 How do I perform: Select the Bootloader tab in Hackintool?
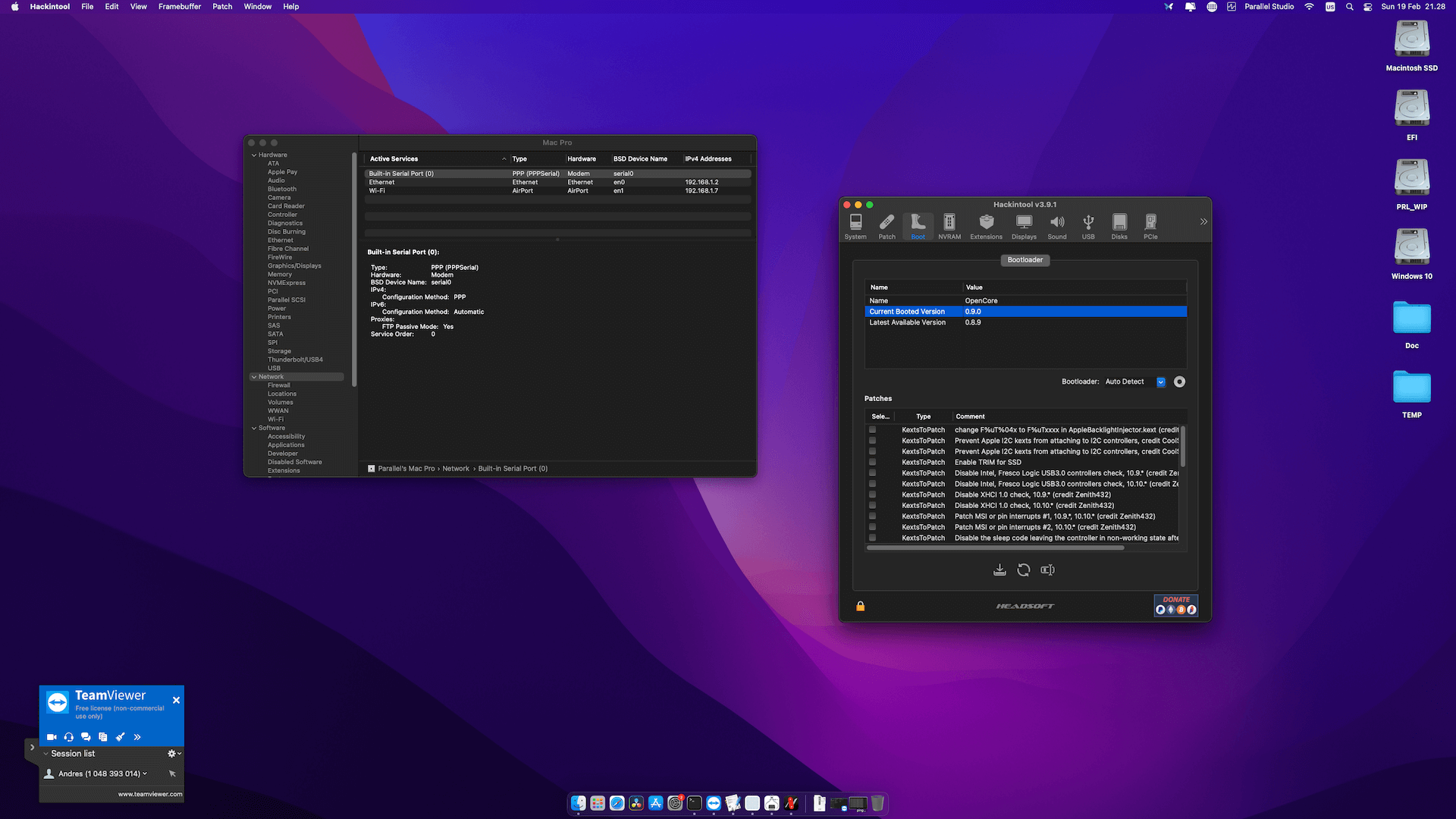coord(1025,260)
